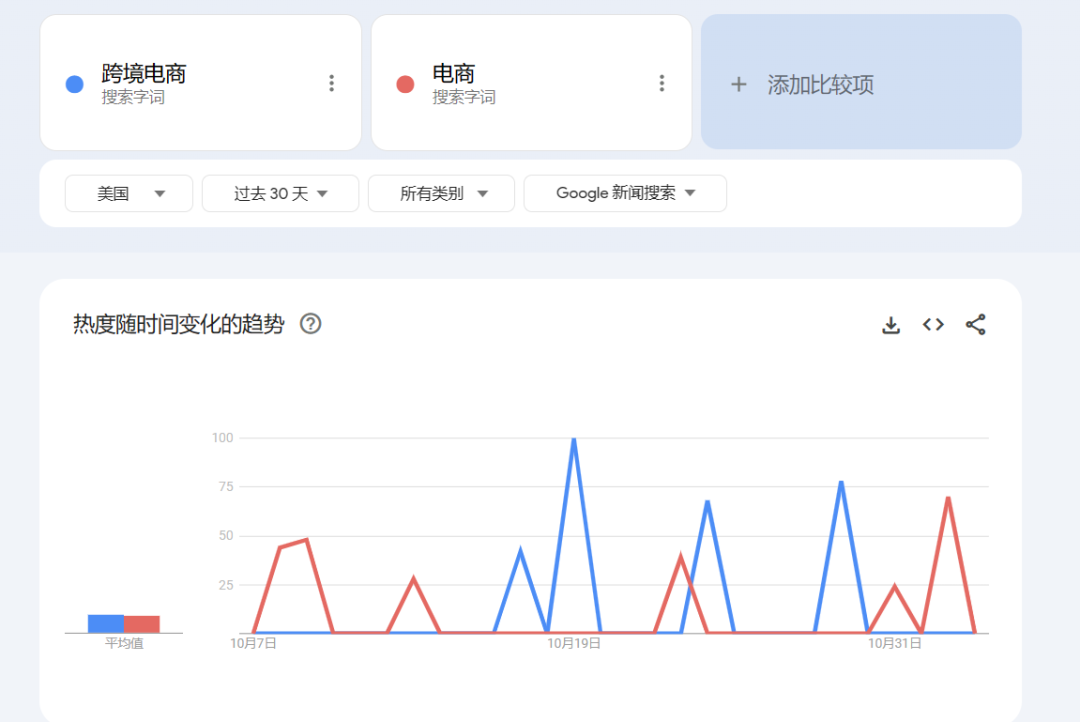Click the plus icon in 添加比较项
This screenshot has height=722, width=1080.
pyautogui.click(x=738, y=84)
